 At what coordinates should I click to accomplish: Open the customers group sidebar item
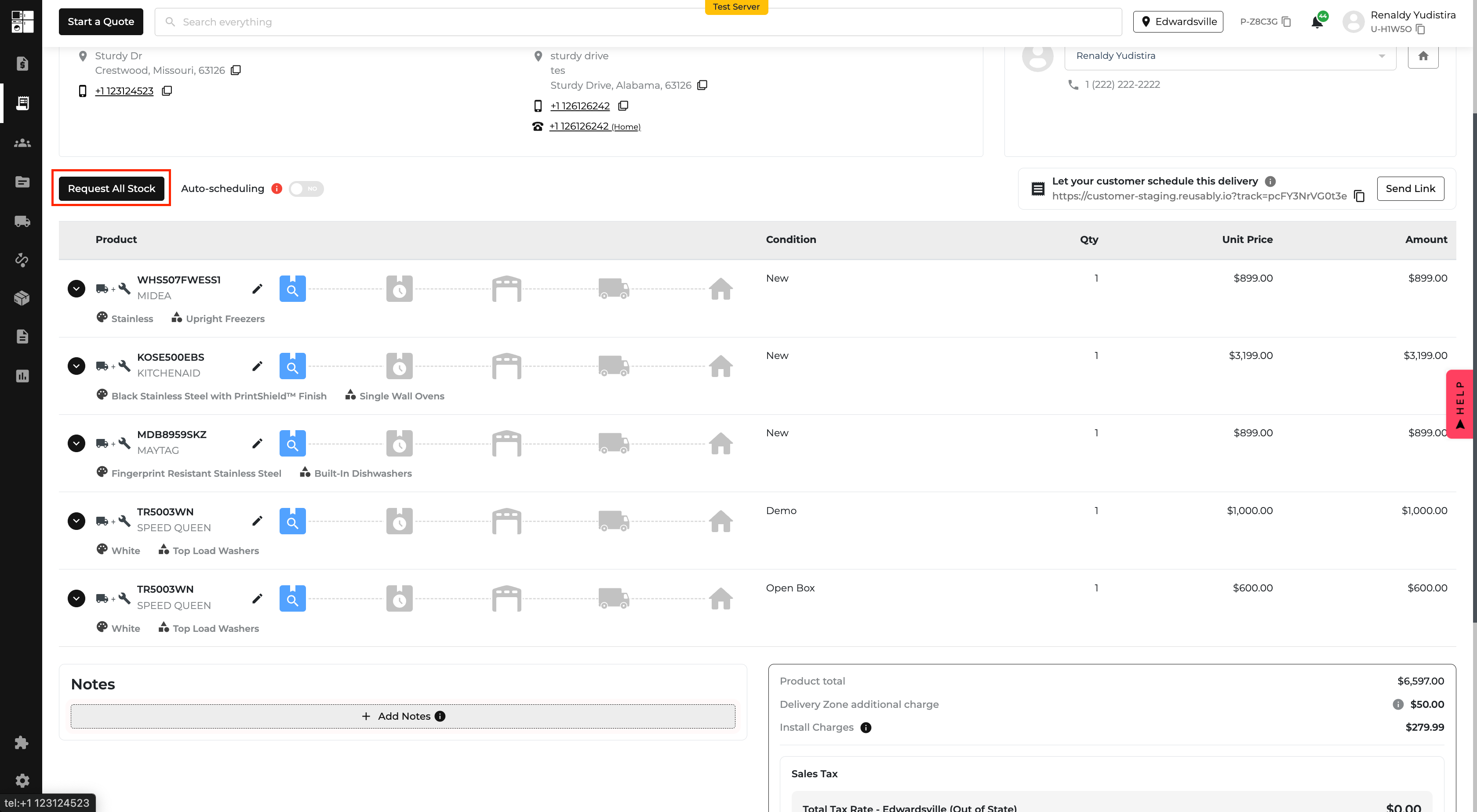pyautogui.click(x=22, y=143)
